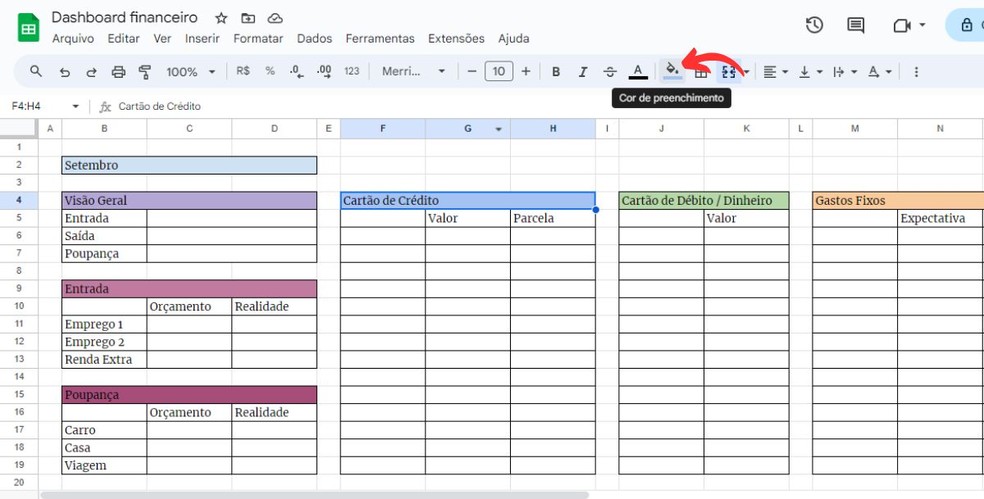
Task: Edit the font size field
Action: click(x=499, y=72)
